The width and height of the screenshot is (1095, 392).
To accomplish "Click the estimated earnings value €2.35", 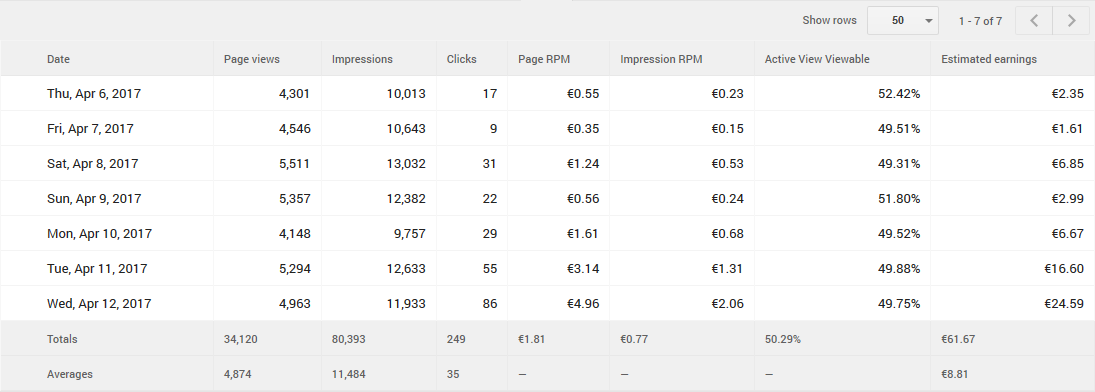I will (1067, 94).
